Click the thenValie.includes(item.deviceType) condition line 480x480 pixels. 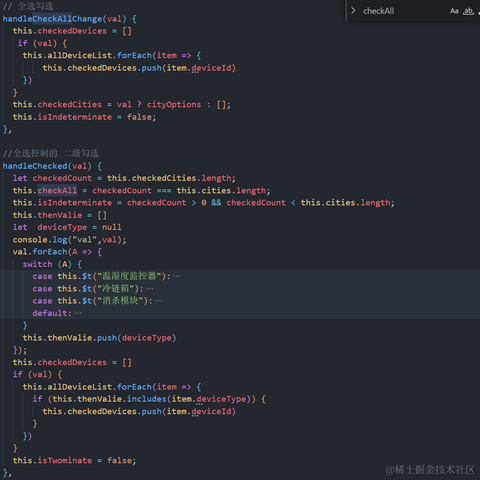click(x=149, y=399)
